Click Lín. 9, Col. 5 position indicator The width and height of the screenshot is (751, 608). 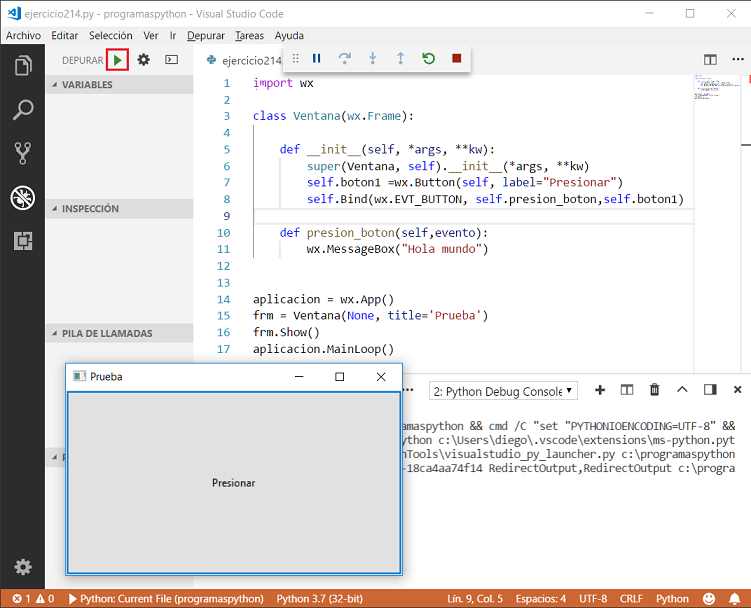pos(475,598)
